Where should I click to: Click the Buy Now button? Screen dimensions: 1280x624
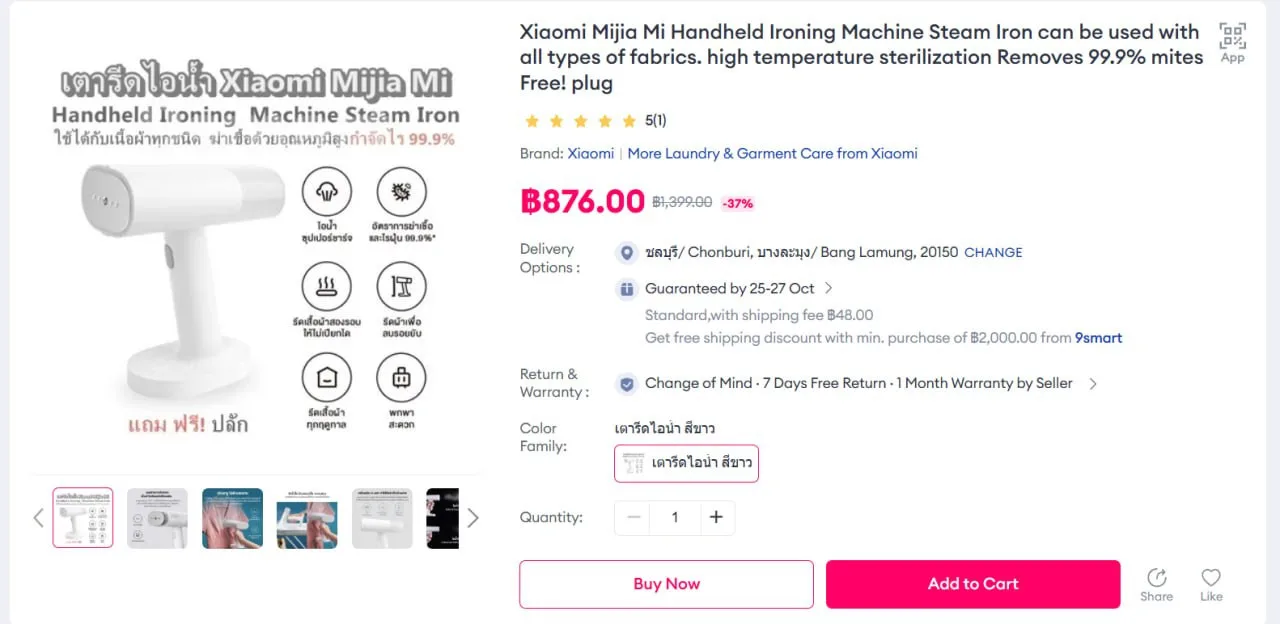[666, 584]
